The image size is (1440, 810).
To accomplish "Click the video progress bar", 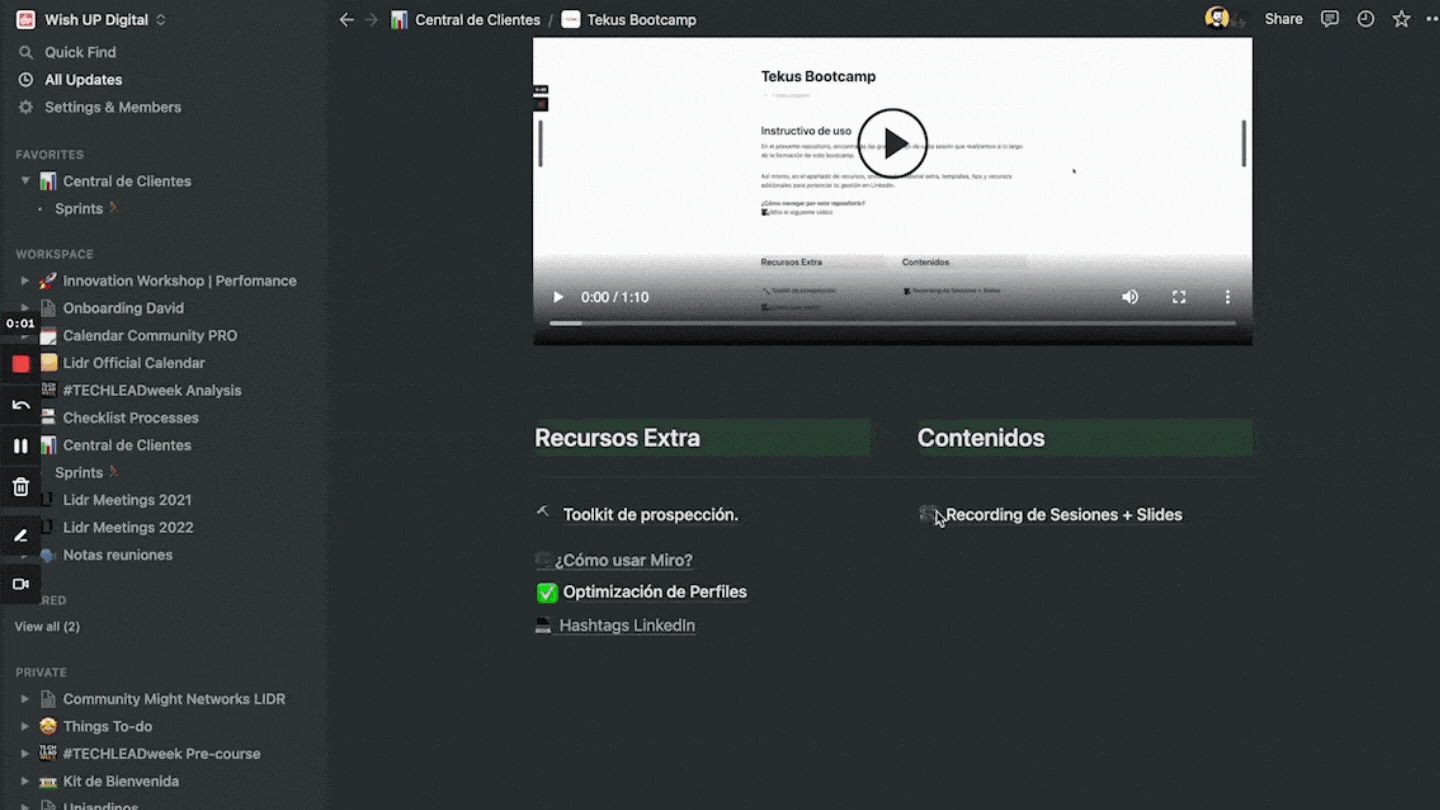I will (x=892, y=323).
